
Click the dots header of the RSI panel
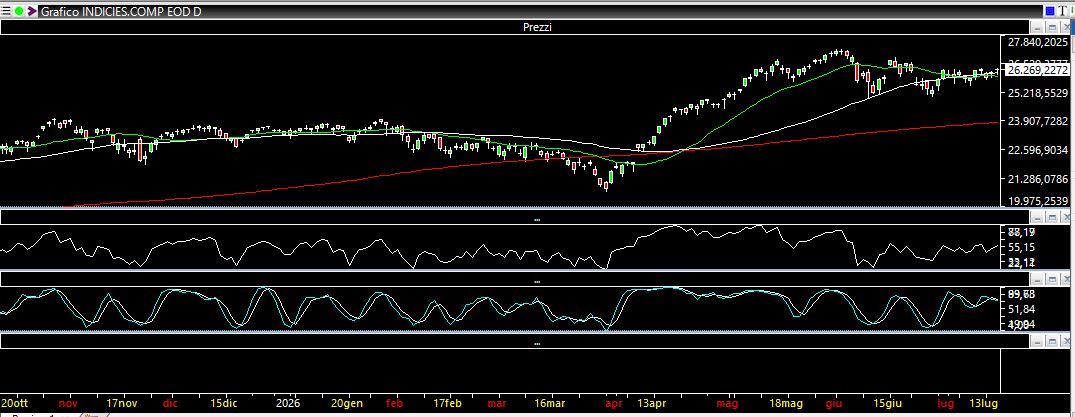pos(515,218)
